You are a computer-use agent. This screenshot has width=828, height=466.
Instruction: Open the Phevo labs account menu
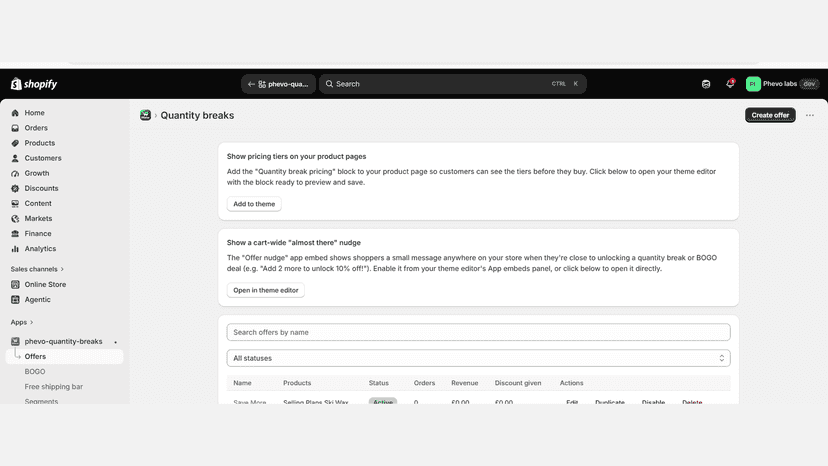[x=783, y=84]
